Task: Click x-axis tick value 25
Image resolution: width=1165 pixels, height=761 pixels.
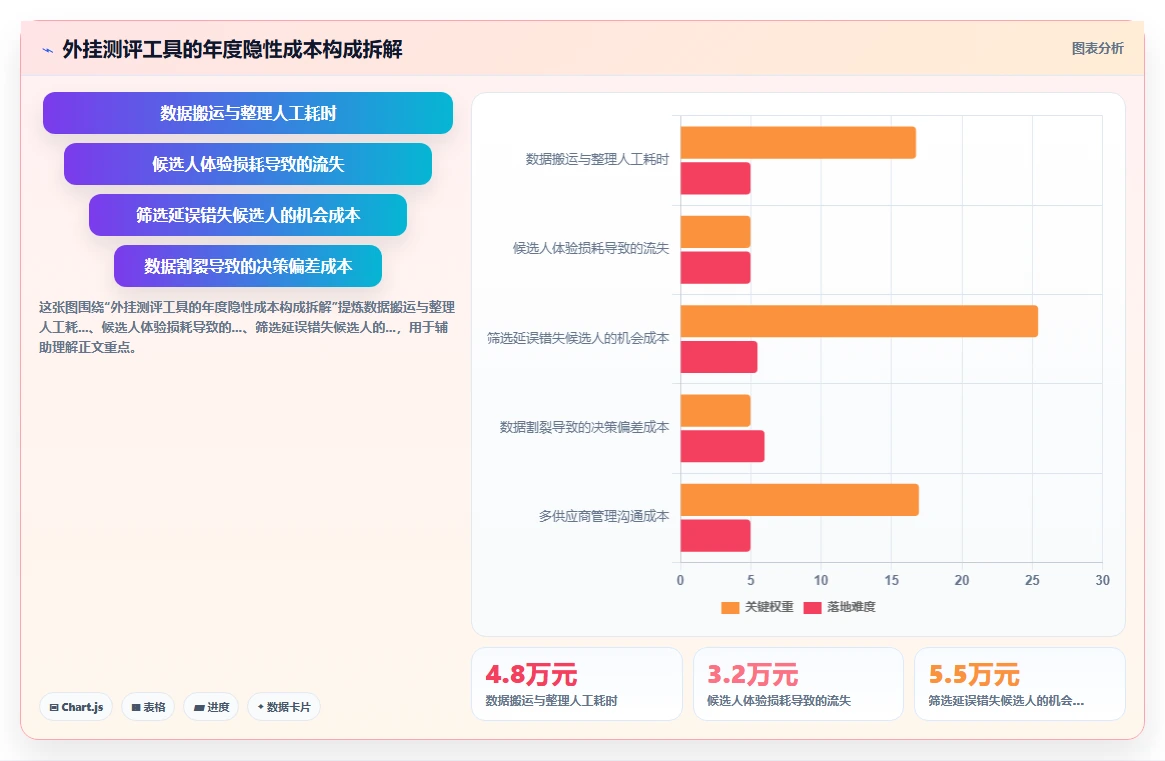Action: point(1032,580)
